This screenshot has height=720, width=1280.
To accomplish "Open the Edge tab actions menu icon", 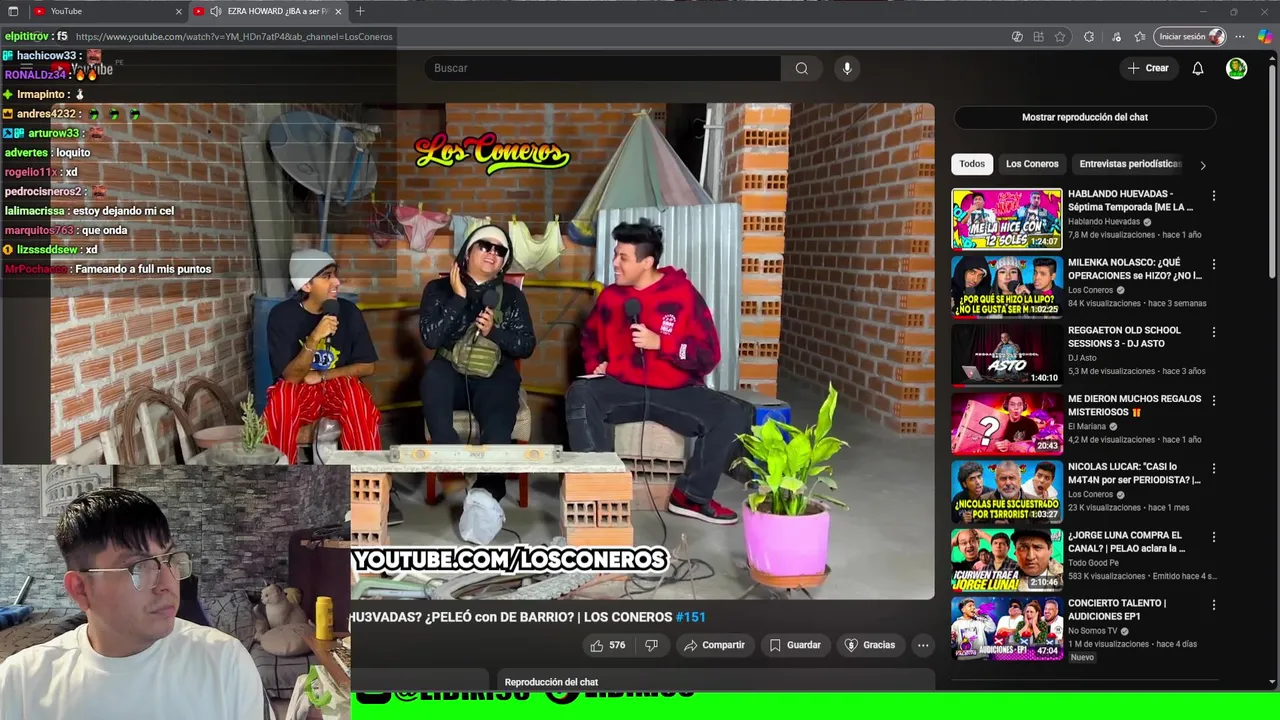I will pos(13,11).
